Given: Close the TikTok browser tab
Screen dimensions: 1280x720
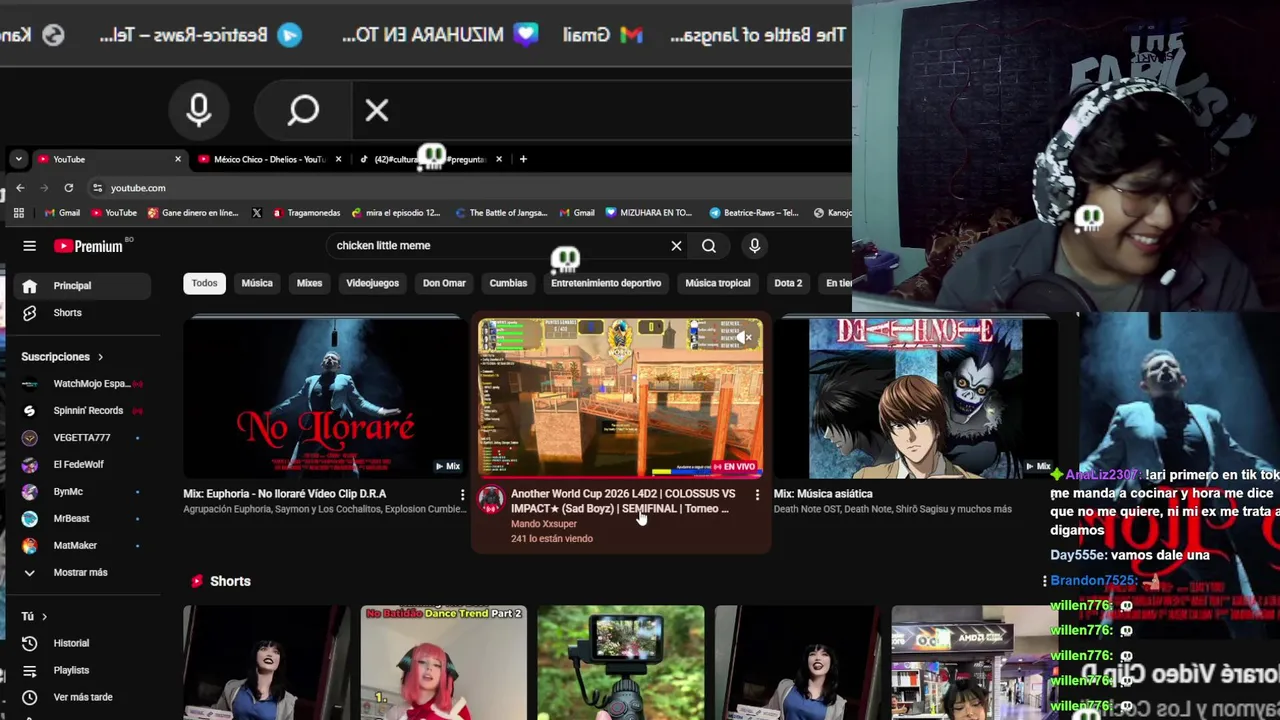Looking at the screenshot, I should click(x=499, y=159).
